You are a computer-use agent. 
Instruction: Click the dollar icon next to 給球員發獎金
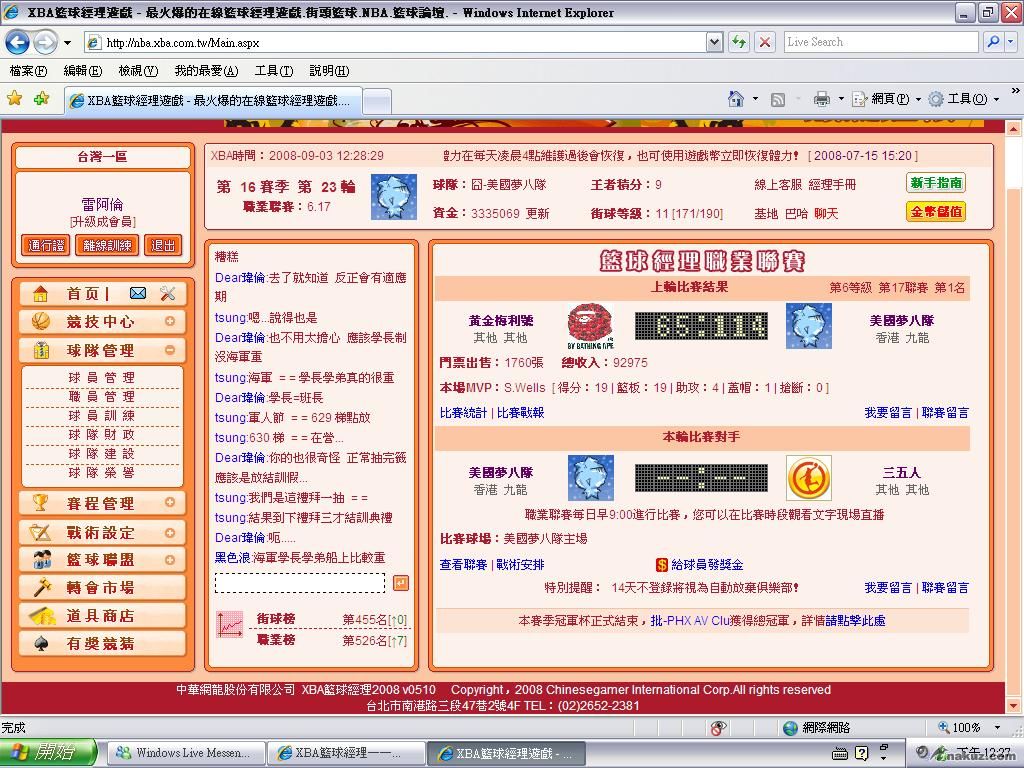tap(662, 565)
